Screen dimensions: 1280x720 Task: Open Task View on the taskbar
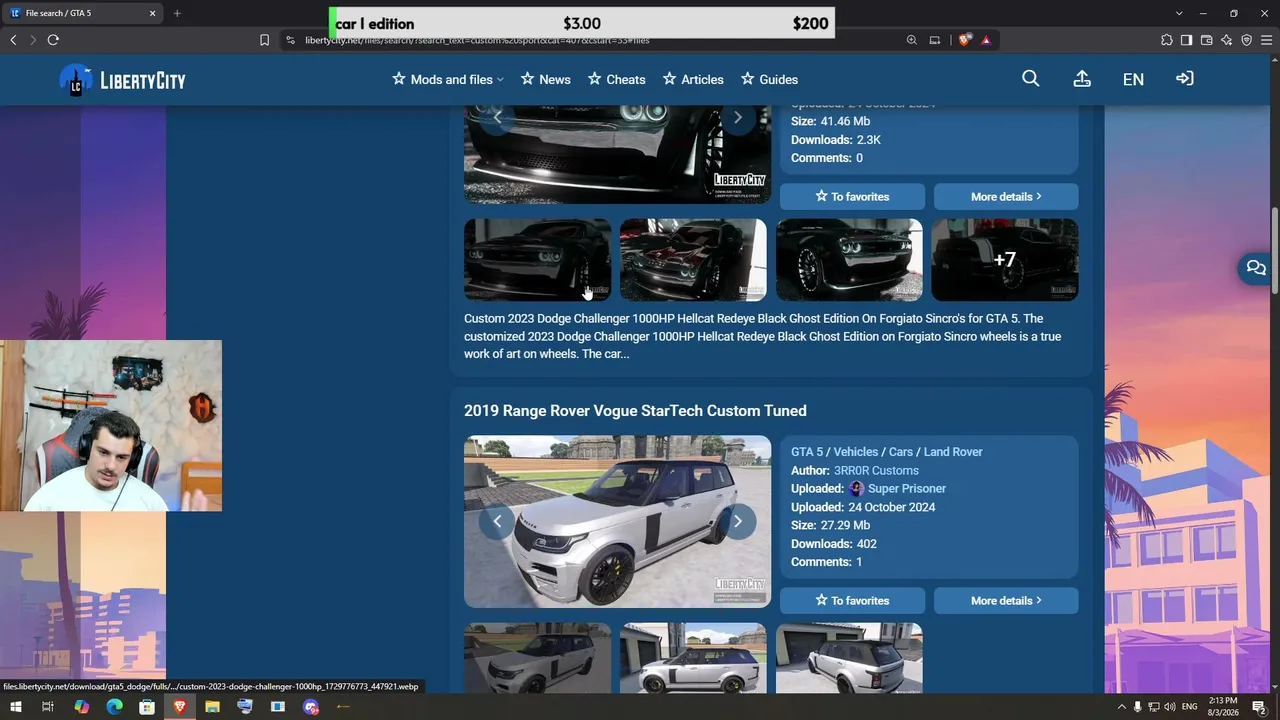click(x=47, y=707)
